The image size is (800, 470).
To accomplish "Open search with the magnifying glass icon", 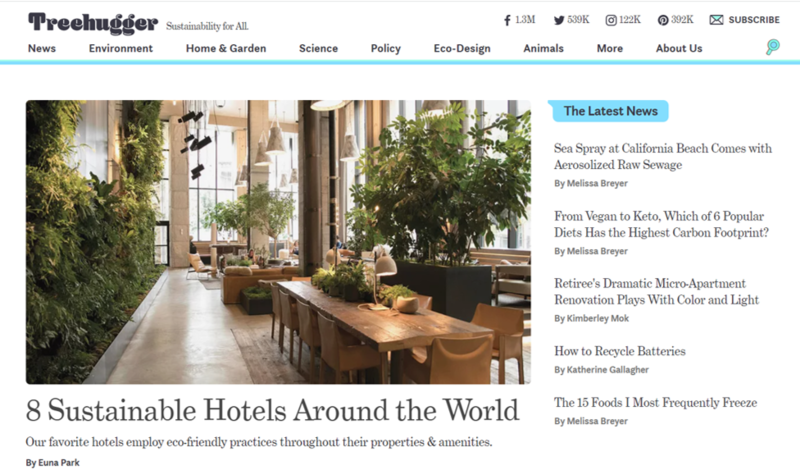I will [773, 47].
